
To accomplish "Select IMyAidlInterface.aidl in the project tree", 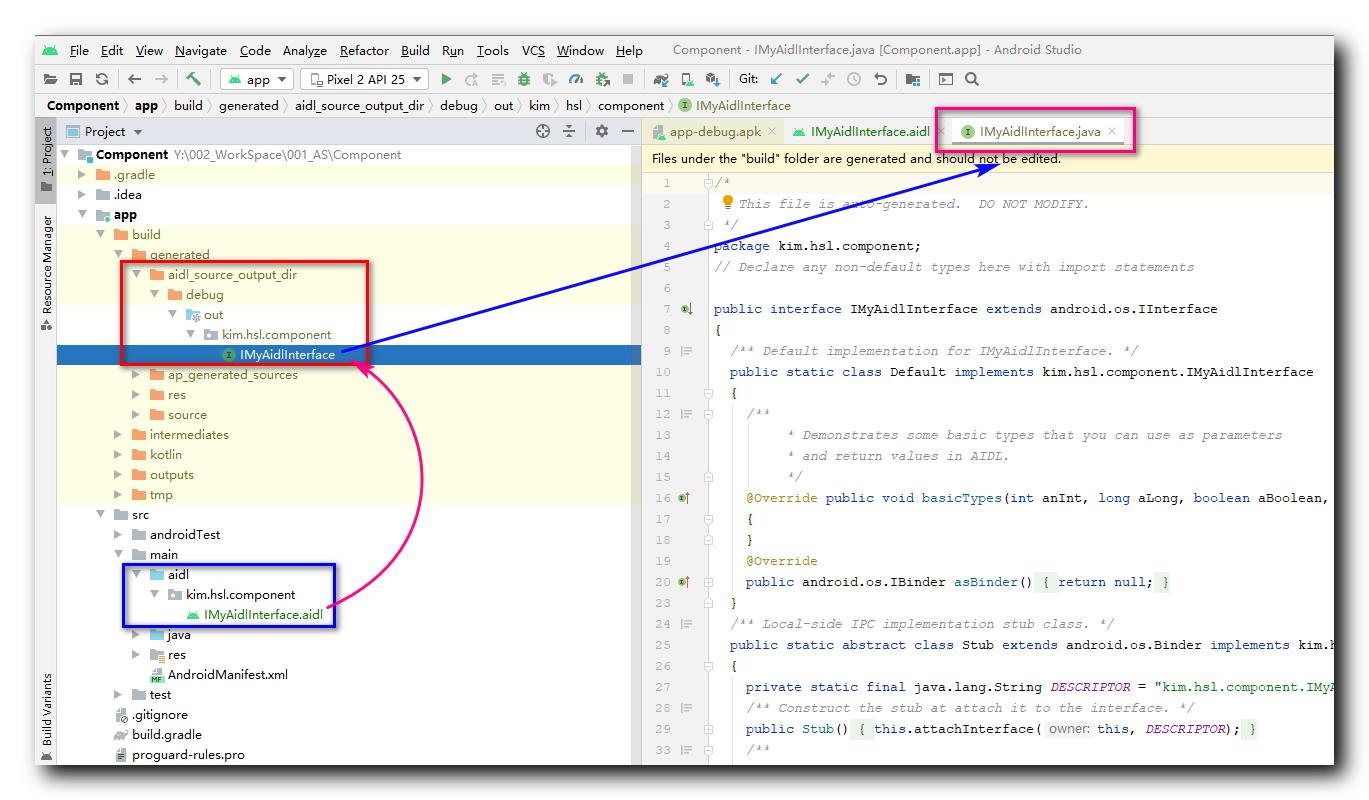I will click(263, 614).
